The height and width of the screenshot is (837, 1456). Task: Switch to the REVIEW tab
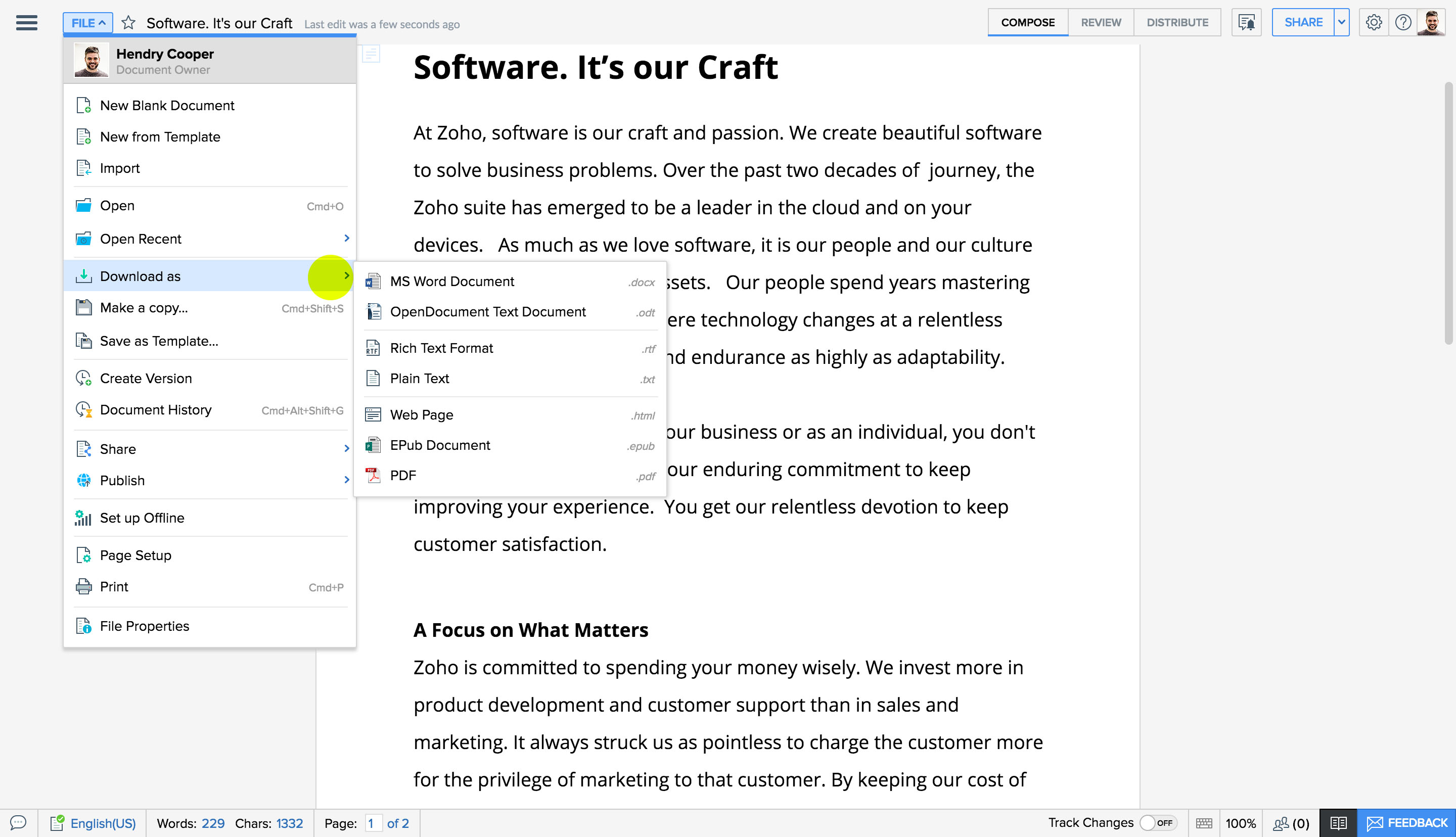(x=1100, y=22)
